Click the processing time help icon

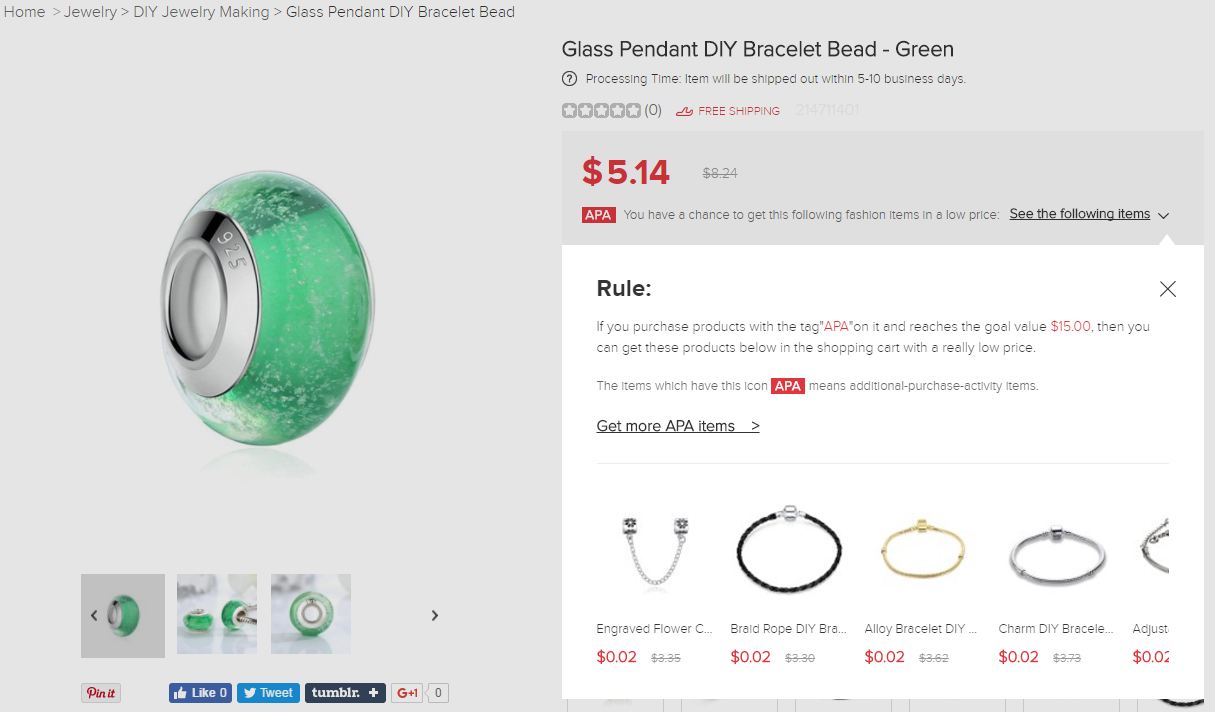570,79
